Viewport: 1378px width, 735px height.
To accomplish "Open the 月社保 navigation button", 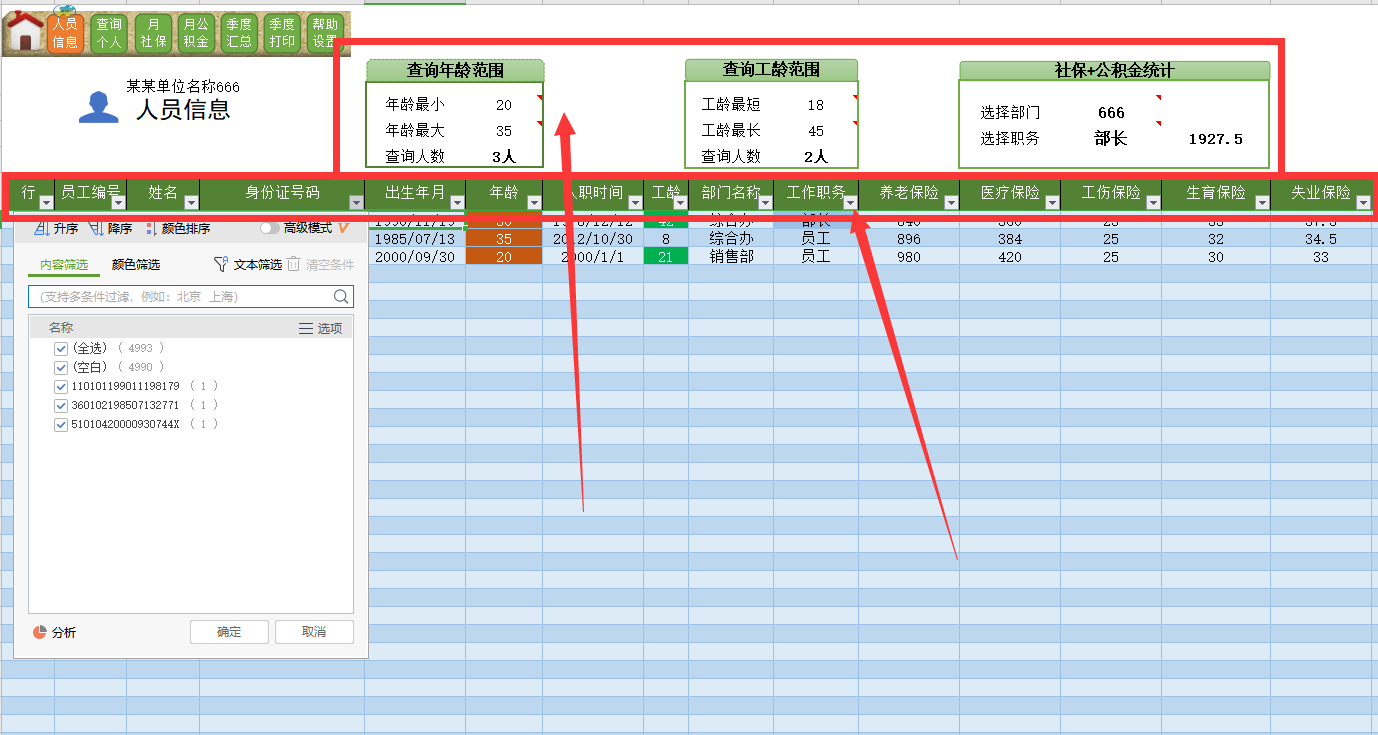I will (x=153, y=33).
